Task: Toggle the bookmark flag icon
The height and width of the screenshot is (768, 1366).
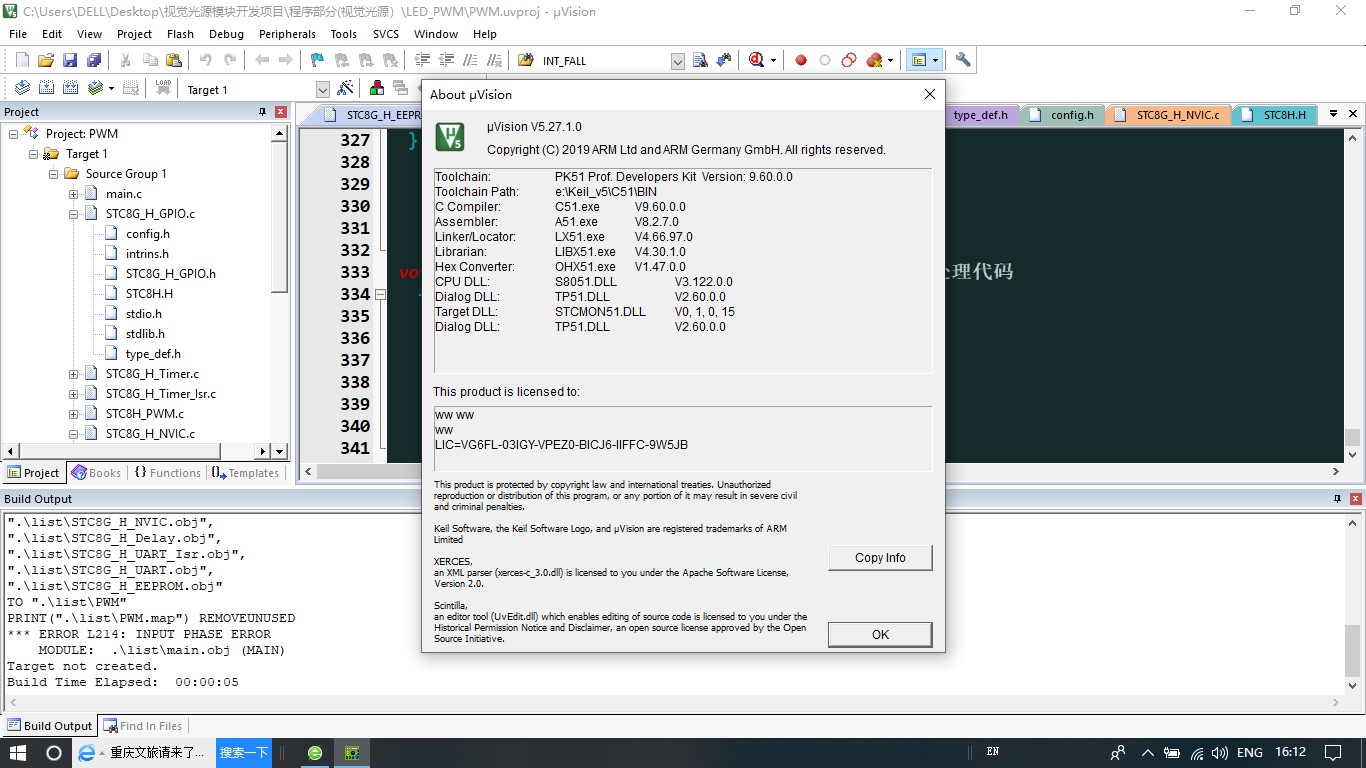Action: point(317,60)
